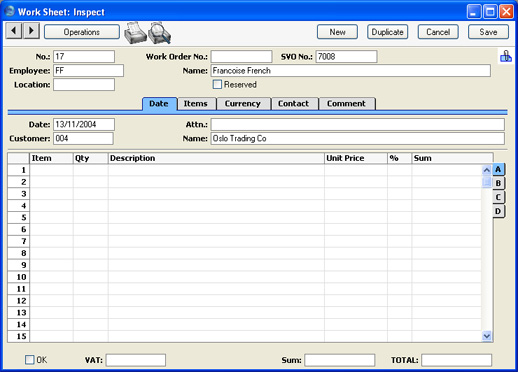
Task: Click the printer icon
Action: [x=135, y=33]
